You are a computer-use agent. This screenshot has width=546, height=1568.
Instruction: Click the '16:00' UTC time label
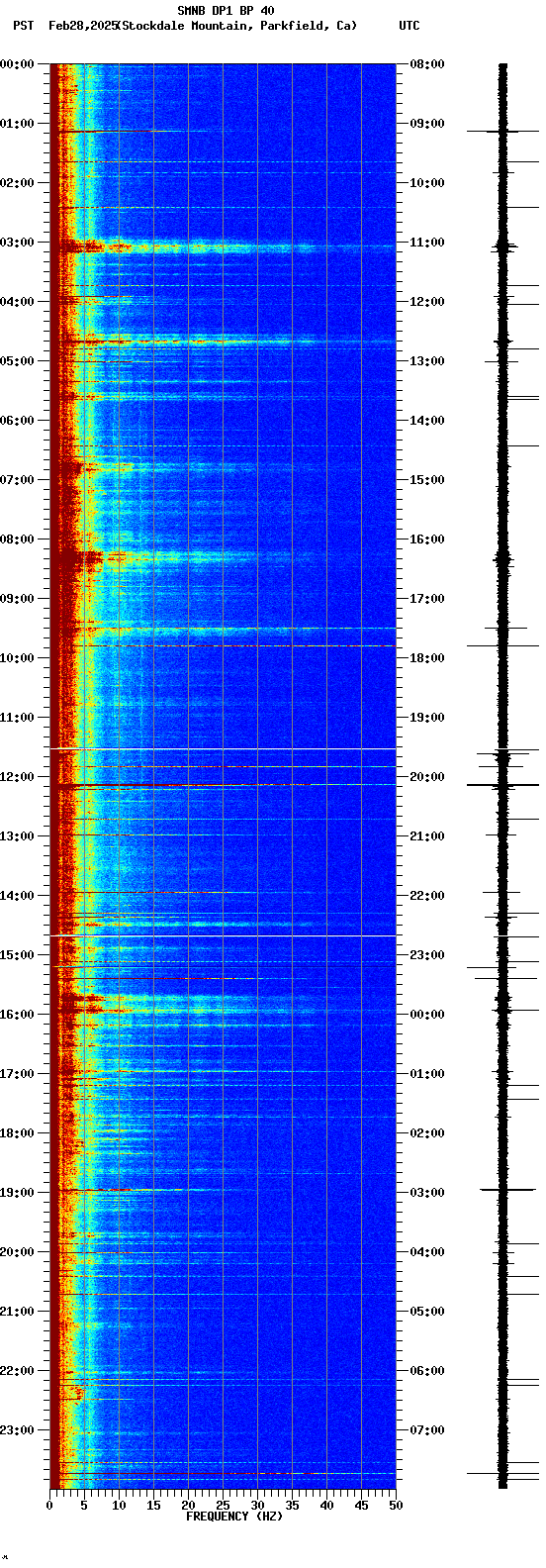427,539
